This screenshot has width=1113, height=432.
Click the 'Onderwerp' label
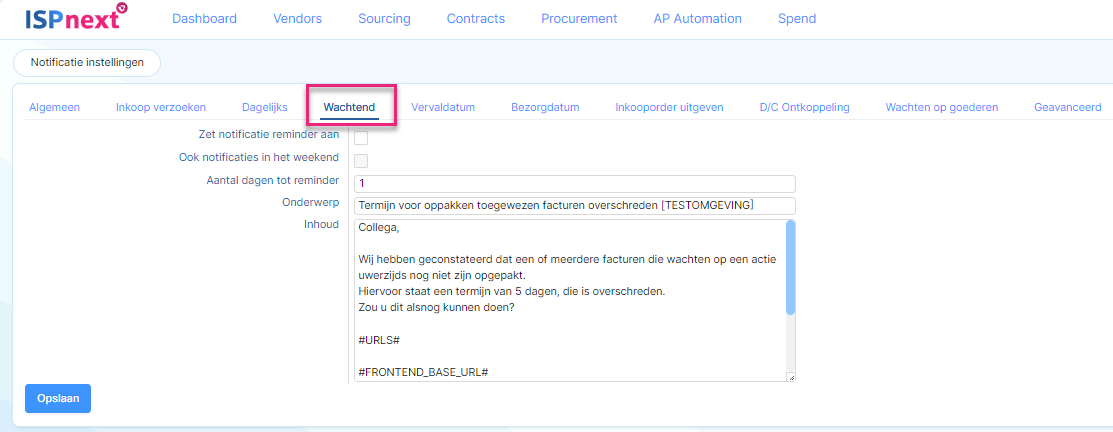(x=311, y=202)
